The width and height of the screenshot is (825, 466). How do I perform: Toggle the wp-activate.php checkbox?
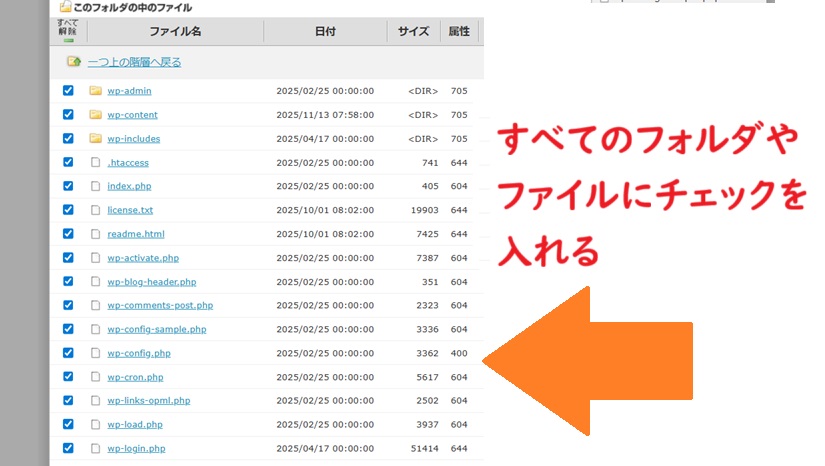click(68, 257)
